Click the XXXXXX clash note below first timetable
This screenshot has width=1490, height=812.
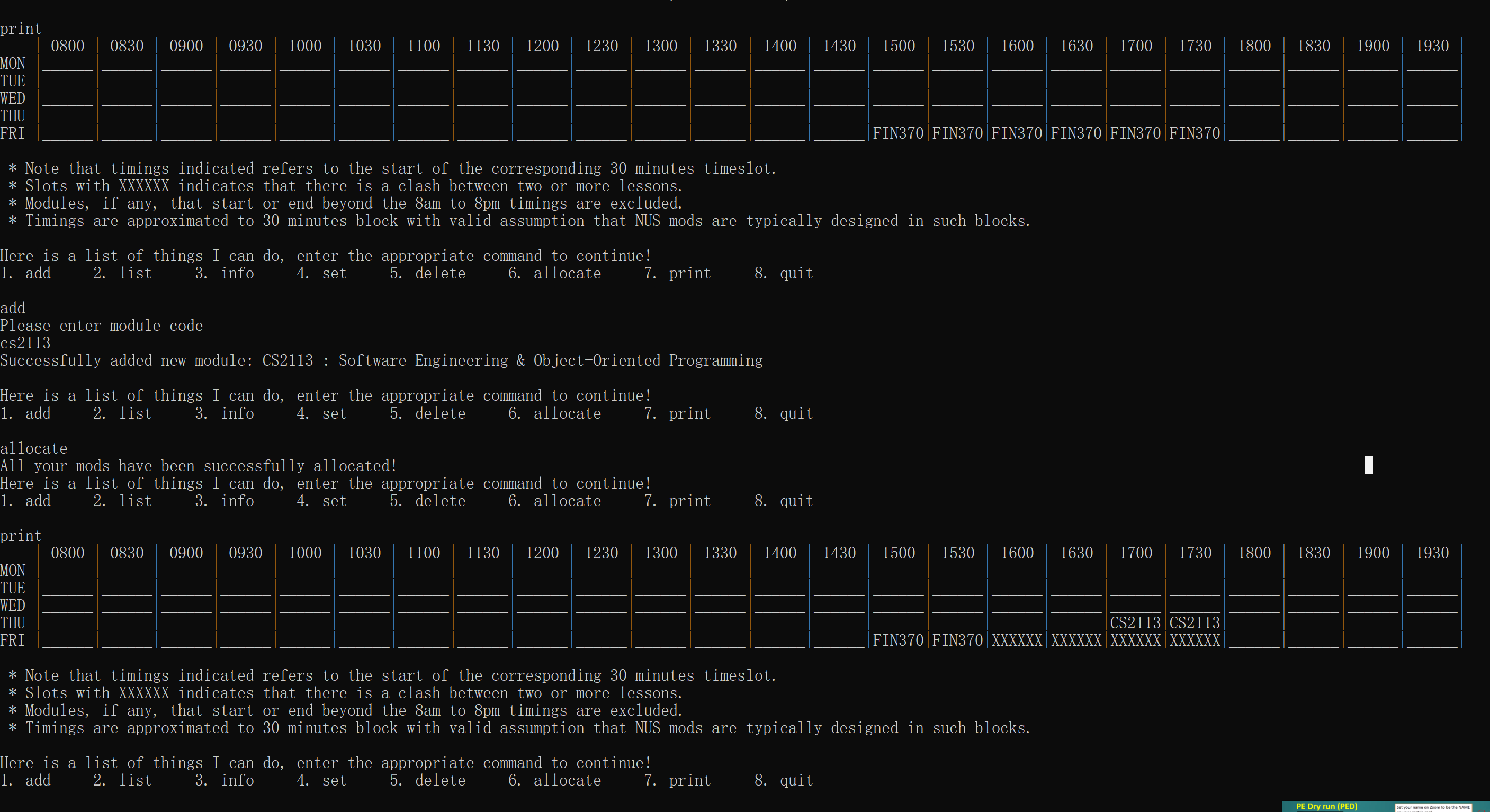[x=345, y=186]
